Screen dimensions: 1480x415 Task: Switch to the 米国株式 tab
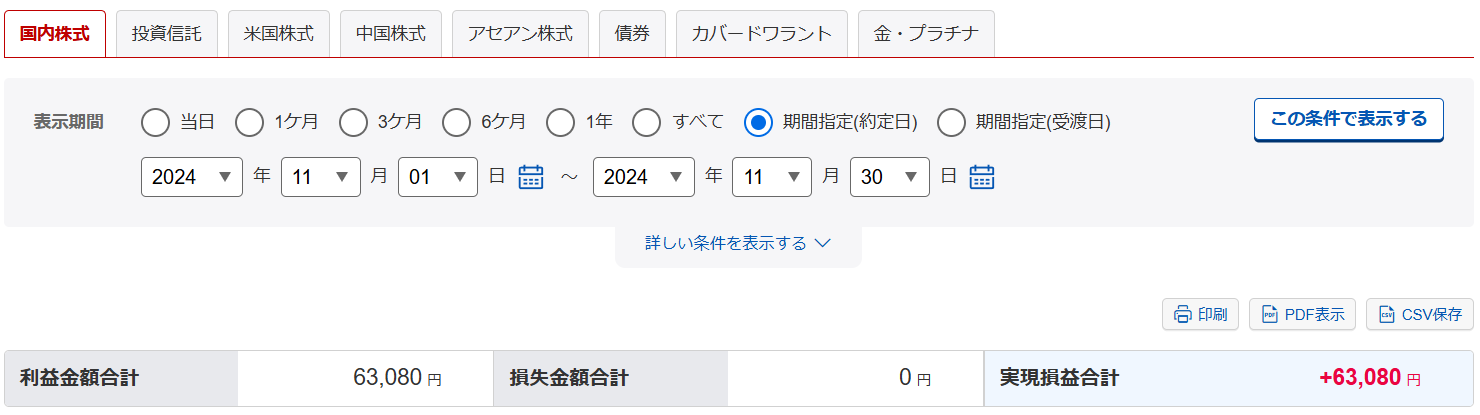point(279,34)
